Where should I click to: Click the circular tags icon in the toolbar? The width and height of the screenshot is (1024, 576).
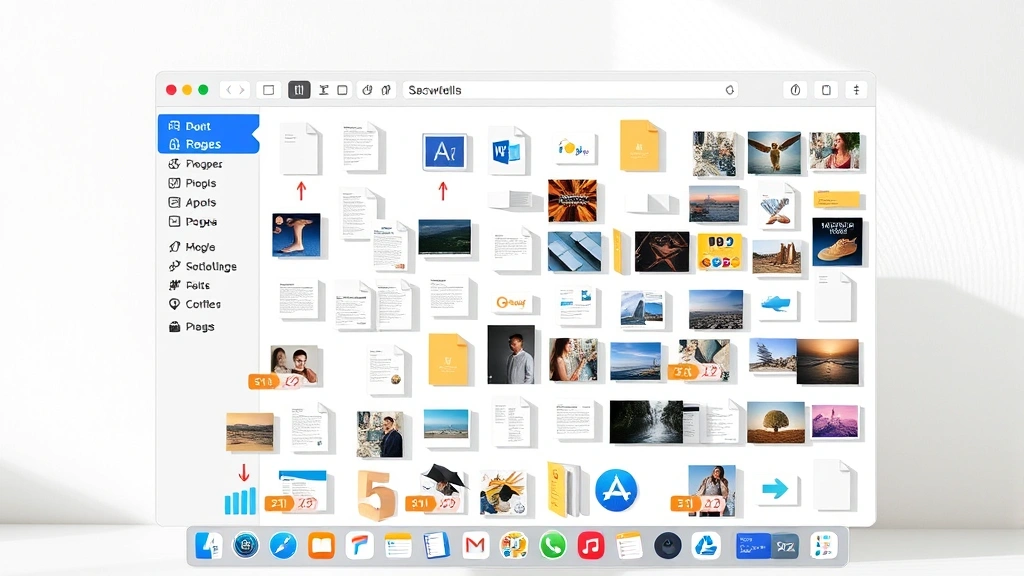click(x=367, y=89)
